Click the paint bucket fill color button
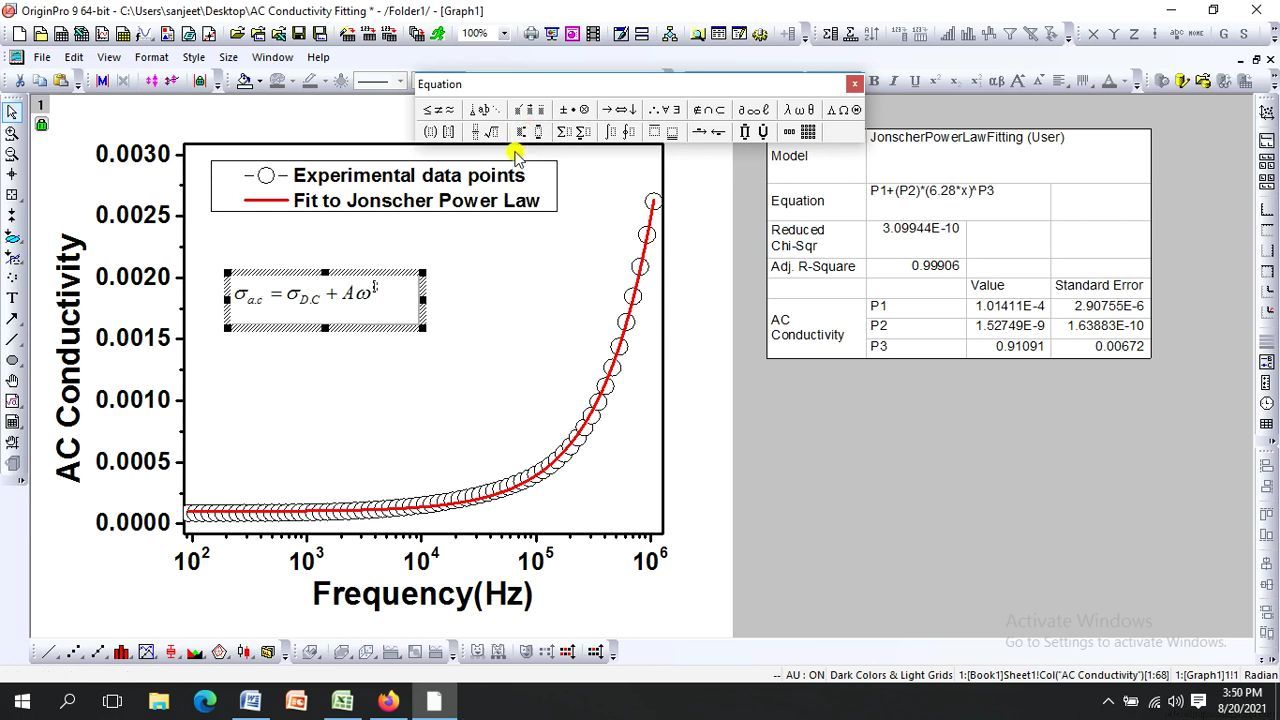The image size is (1280, 720). coord(245,81)
